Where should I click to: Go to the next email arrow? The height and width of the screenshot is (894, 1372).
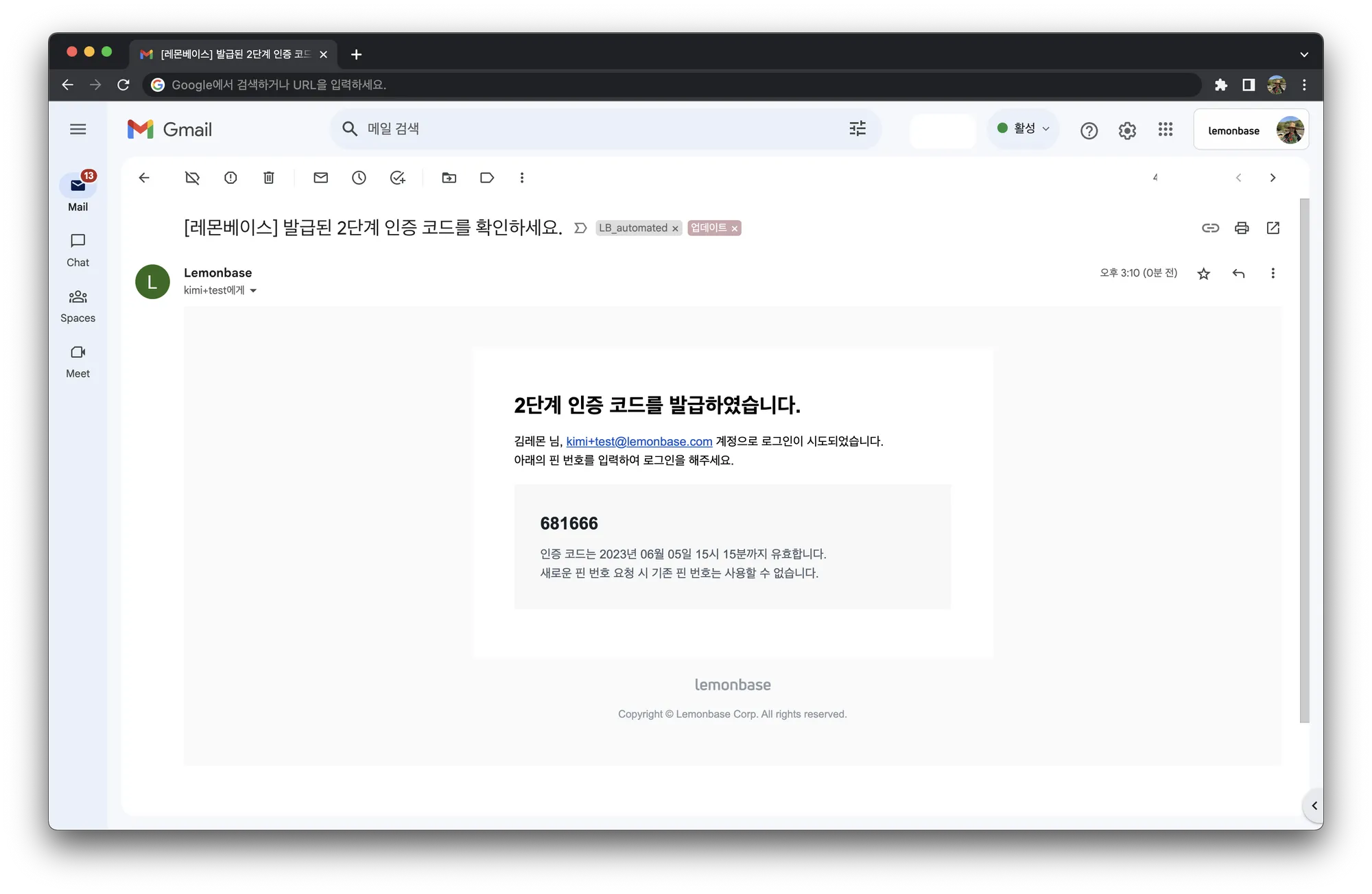tap(1273, 178)
